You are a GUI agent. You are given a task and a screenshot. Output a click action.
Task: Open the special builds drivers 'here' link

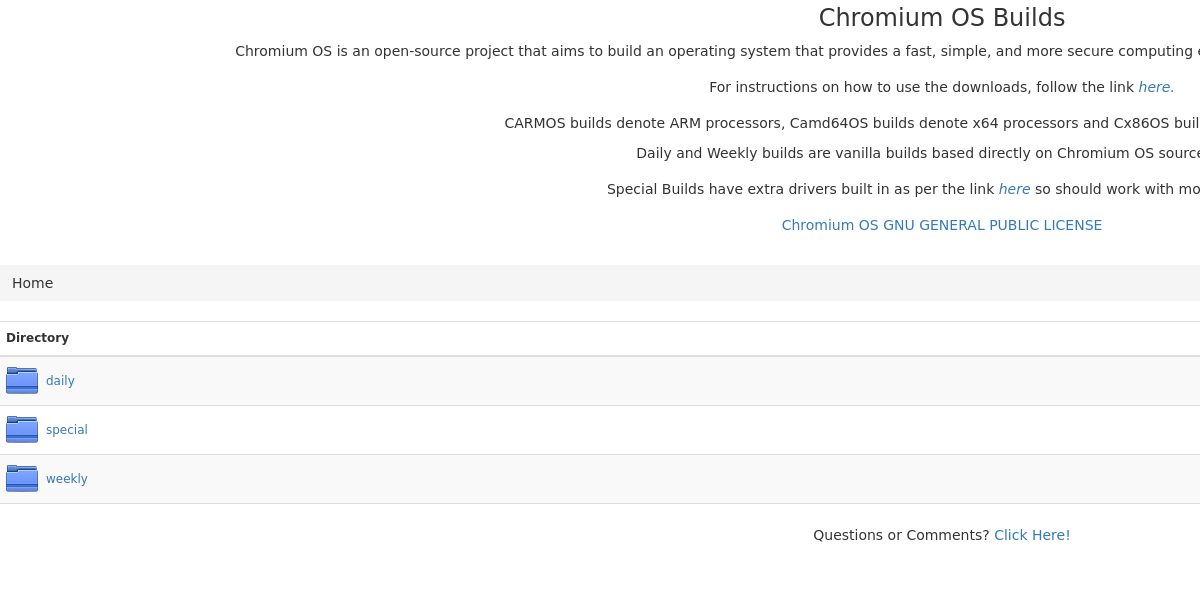click(x=1014, y=189)
